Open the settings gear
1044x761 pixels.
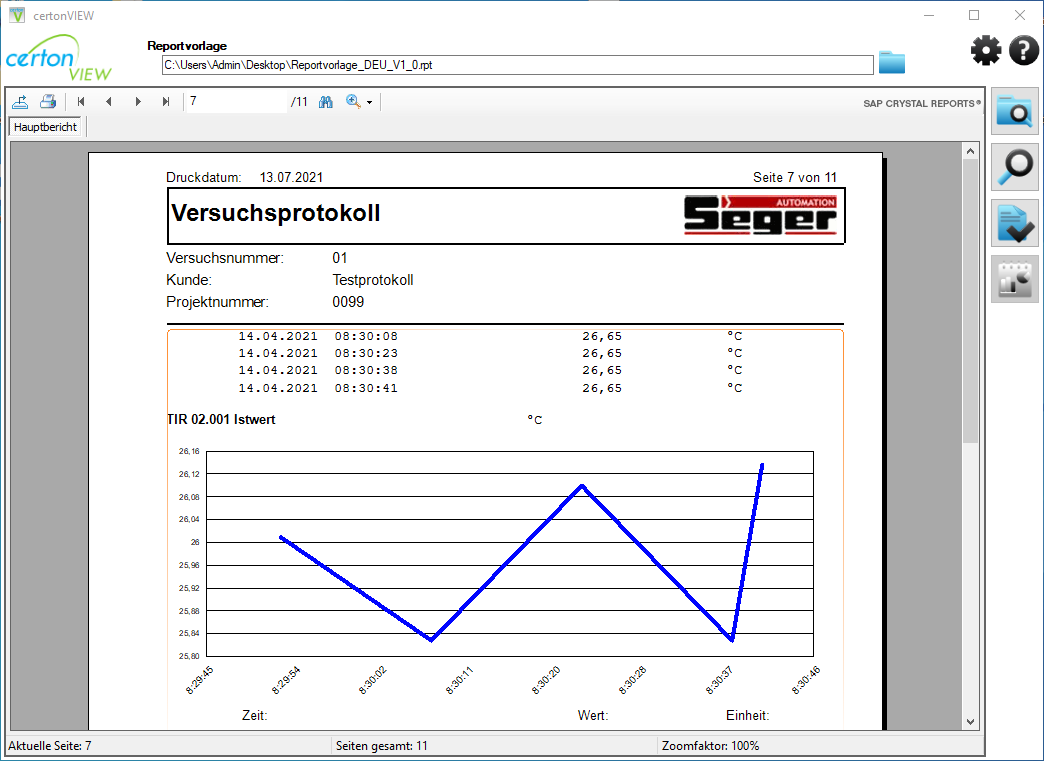[985, 50]
